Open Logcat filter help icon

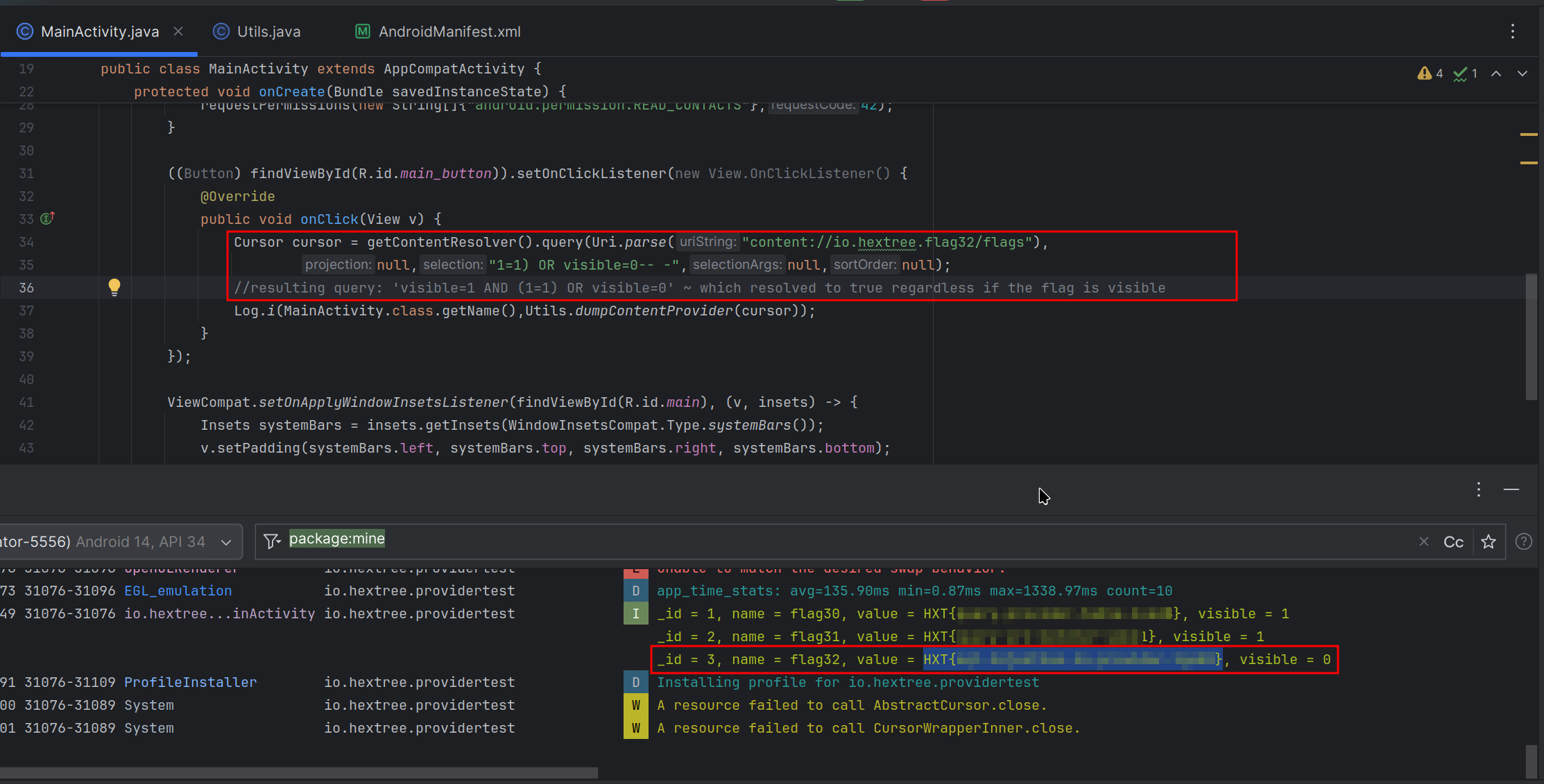(1524, 542)
